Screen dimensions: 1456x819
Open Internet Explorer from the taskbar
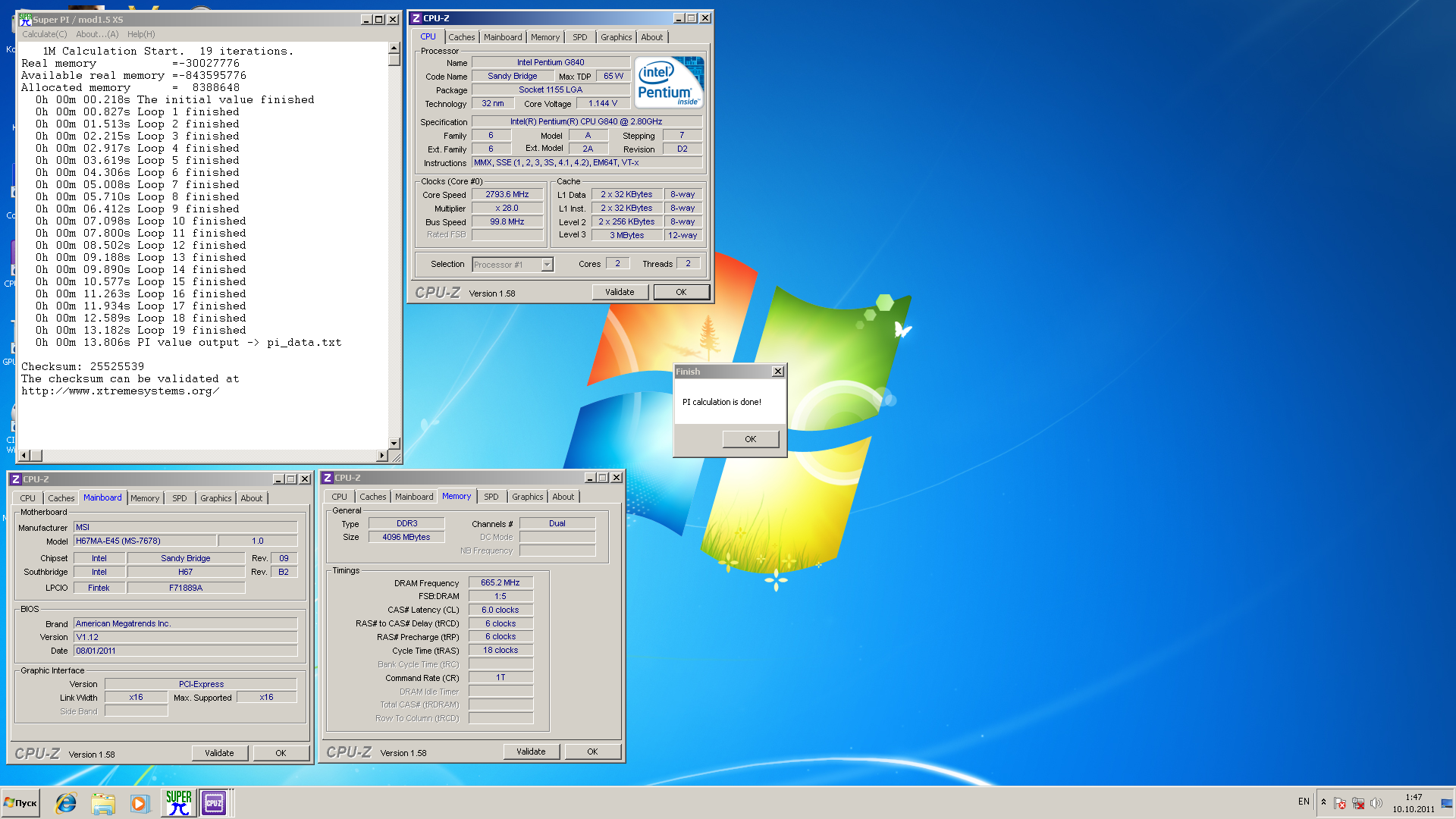click(x=66, y=803)
